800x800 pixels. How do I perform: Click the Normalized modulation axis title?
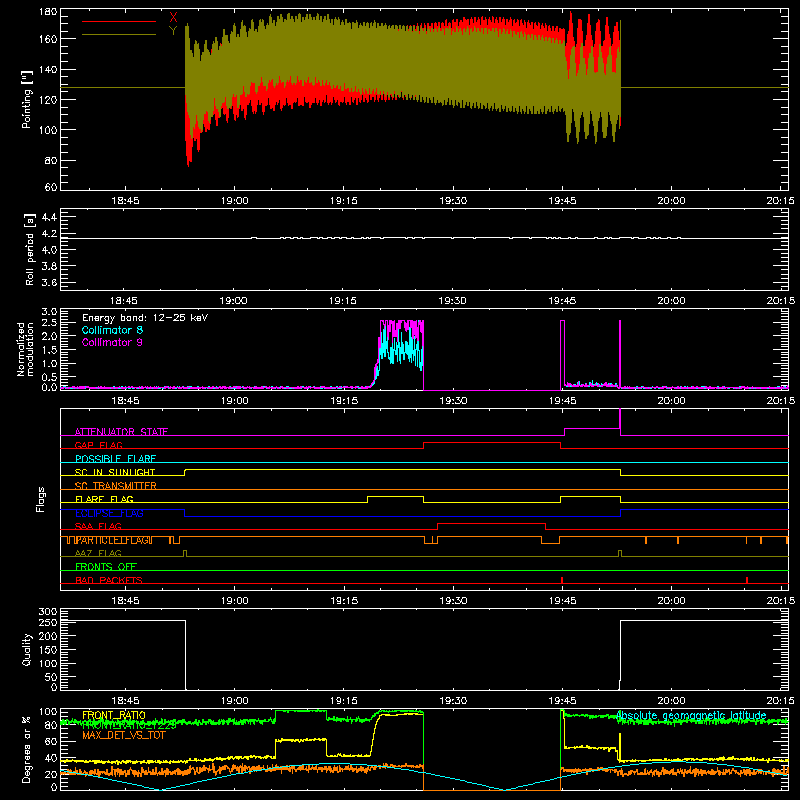pyautogui.click(x=26, y=349)
